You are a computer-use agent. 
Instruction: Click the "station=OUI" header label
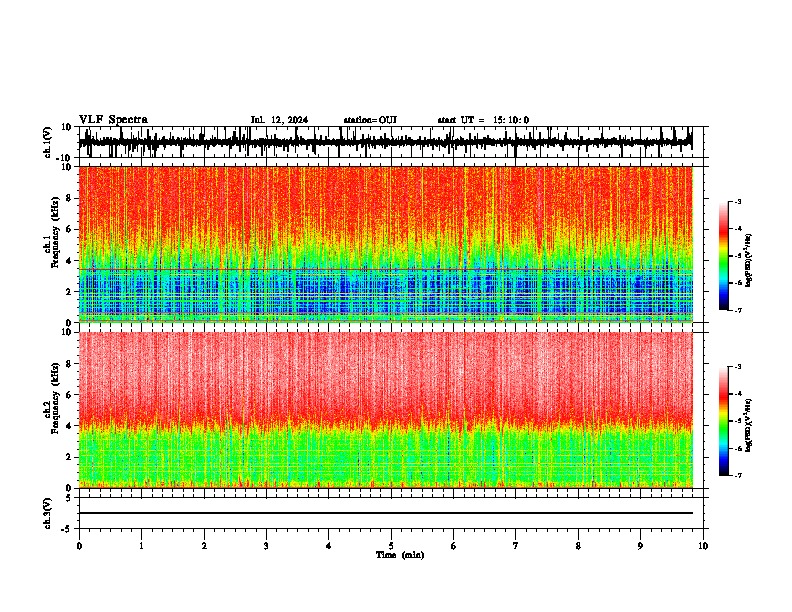click(370, 120)
